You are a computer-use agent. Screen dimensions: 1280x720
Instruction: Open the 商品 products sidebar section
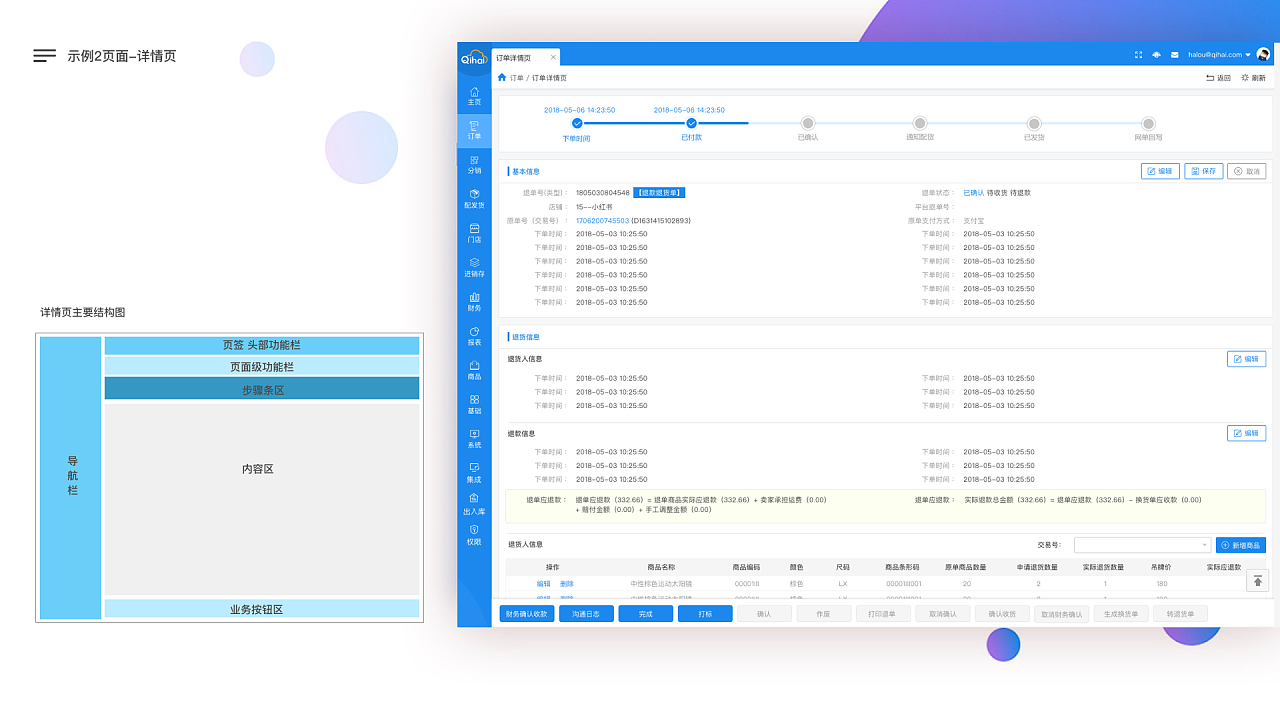(474, 370)
